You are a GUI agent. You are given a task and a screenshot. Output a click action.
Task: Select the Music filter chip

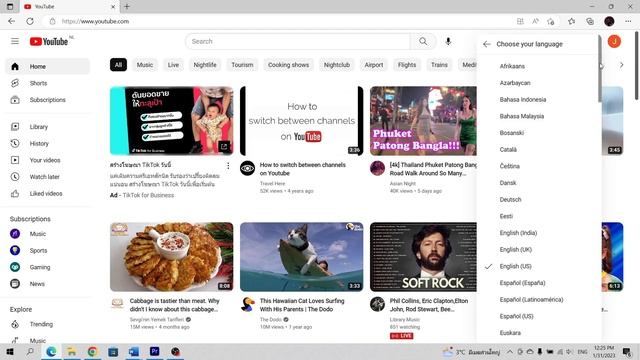tap(145, 65)
